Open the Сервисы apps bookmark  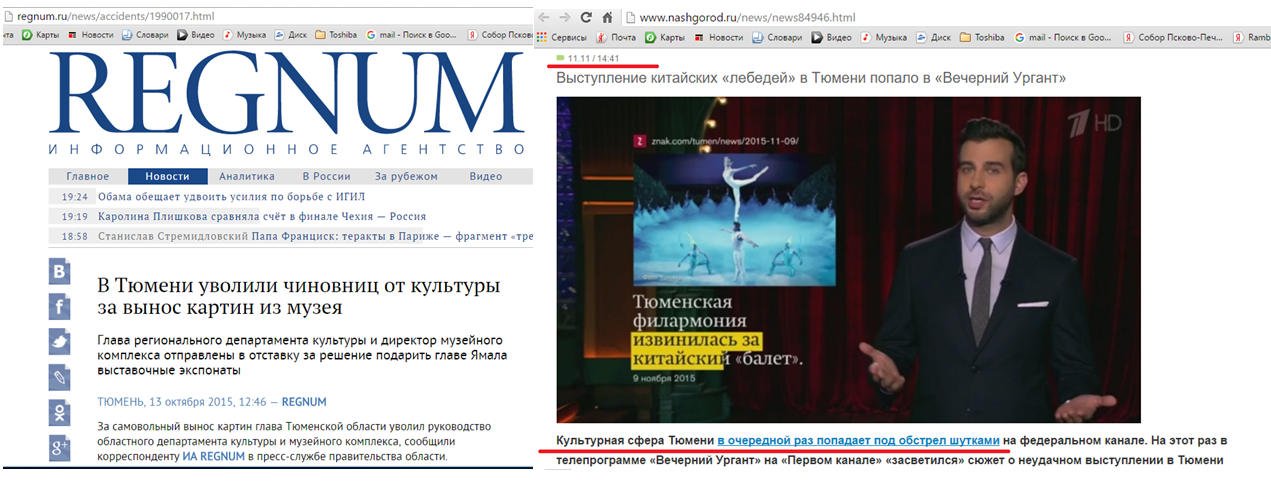coord(562,38)
